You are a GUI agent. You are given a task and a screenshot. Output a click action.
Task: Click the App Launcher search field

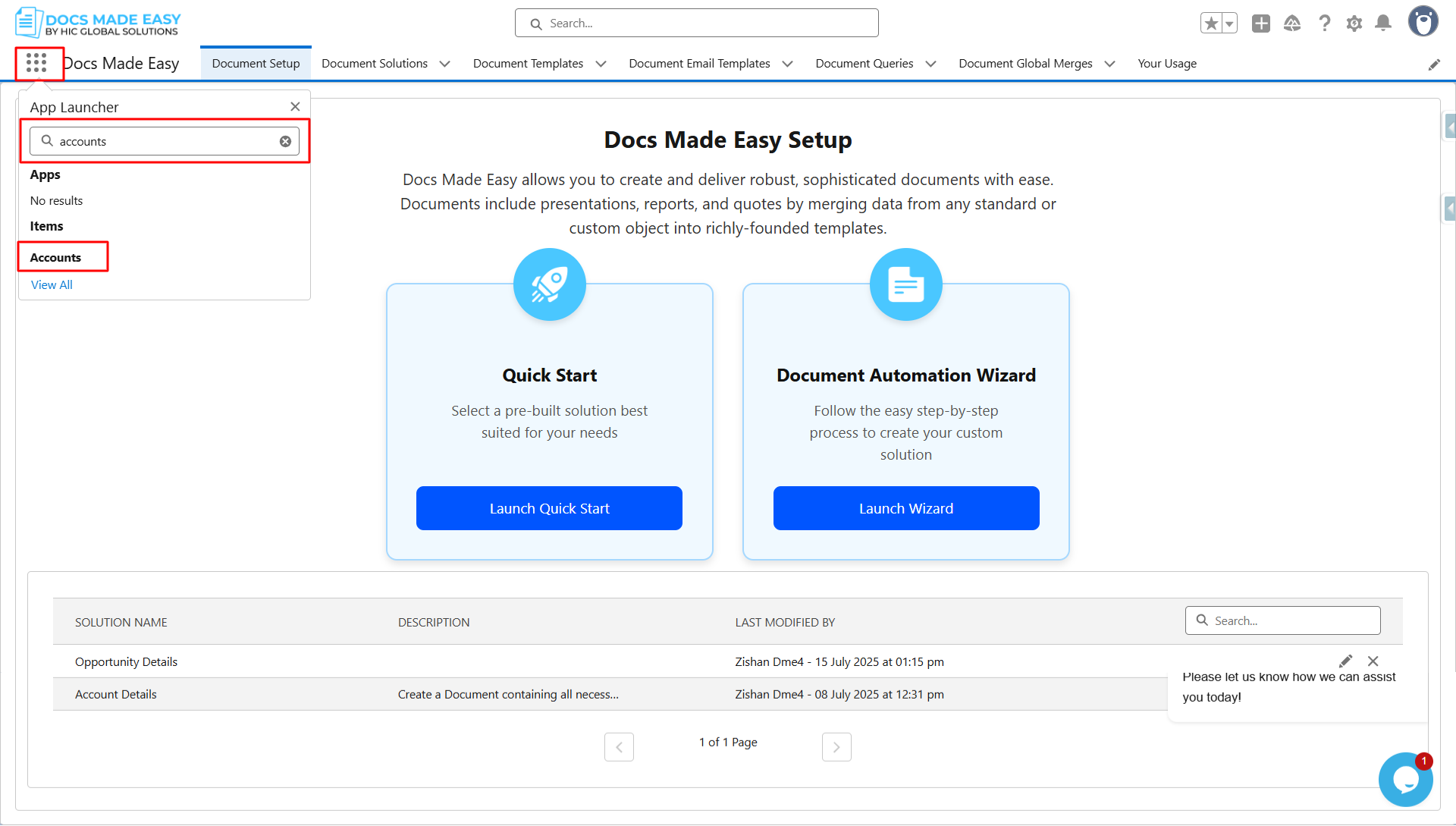(x=165, y=141)
